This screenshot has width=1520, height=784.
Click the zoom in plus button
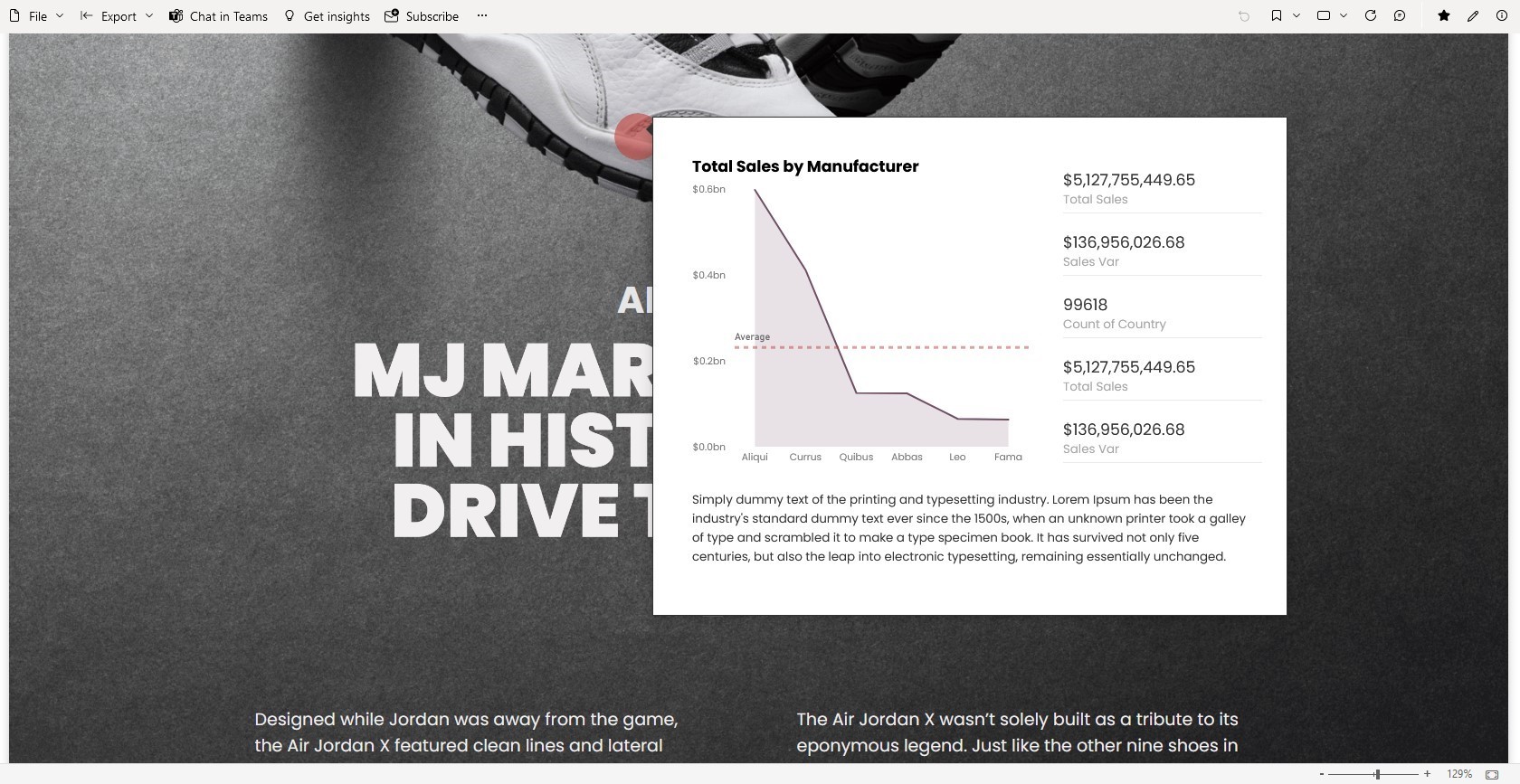[1427, 774]
